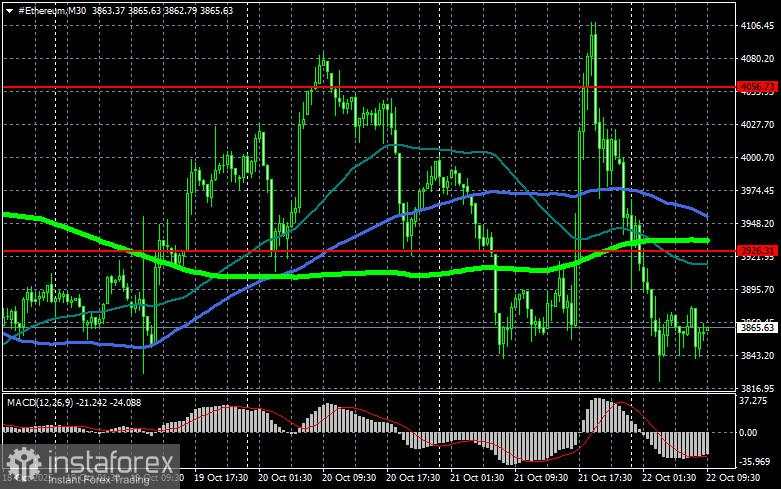Click the 3895.70 price axis value
Viewport: 781px width, 489px height.
tap(757, 289)
